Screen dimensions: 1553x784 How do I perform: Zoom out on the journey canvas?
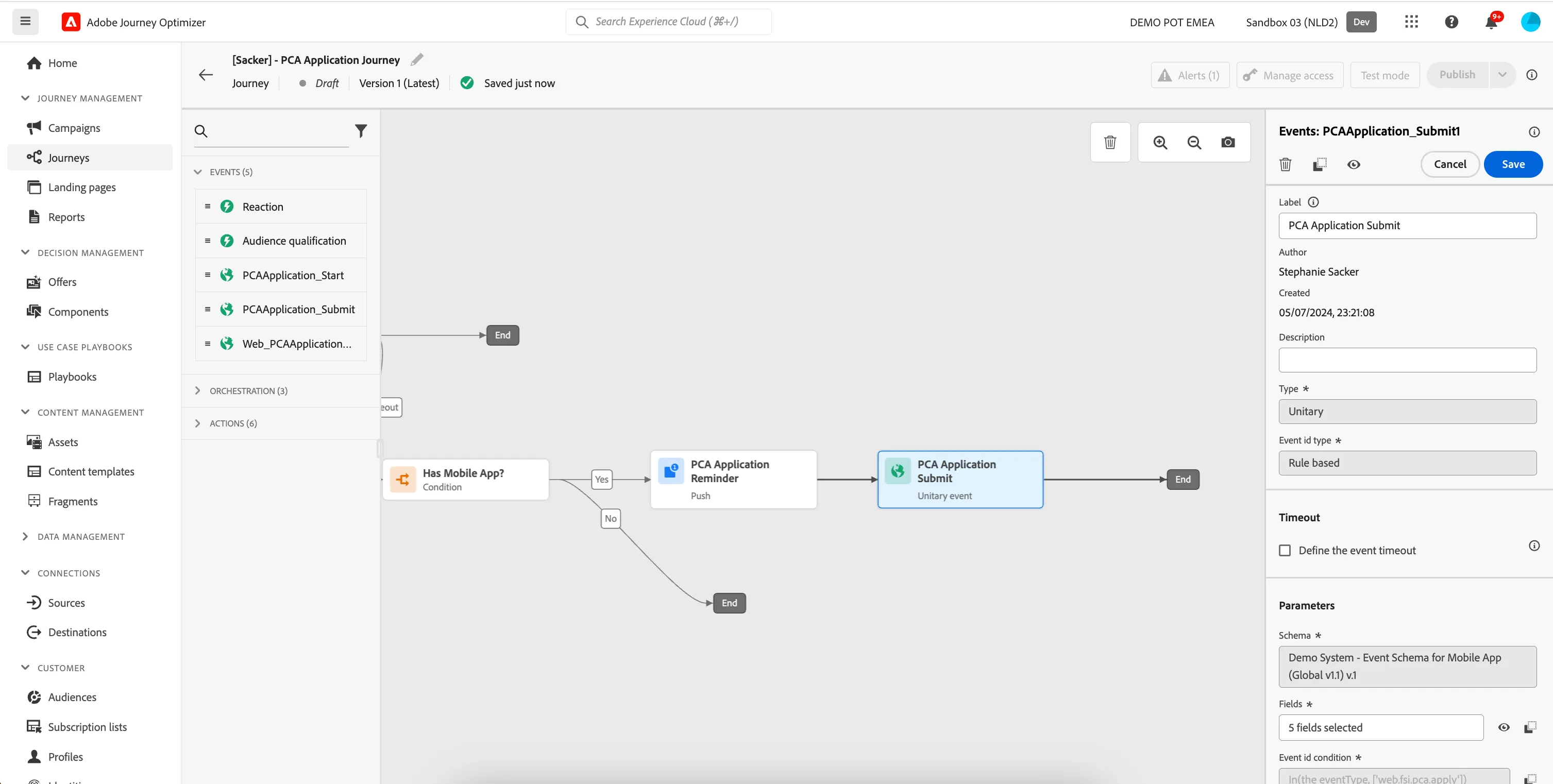(x=1194, y=142)
